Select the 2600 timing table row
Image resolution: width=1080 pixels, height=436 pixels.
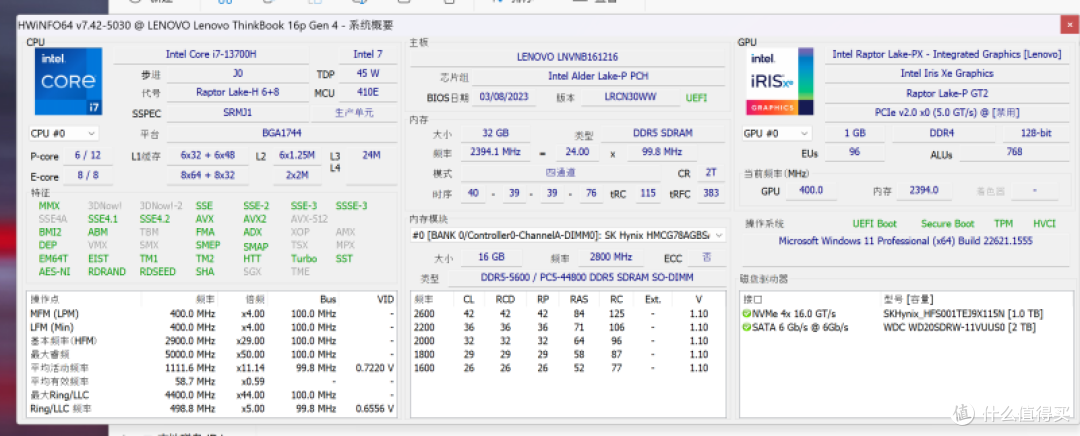[568, 314]
